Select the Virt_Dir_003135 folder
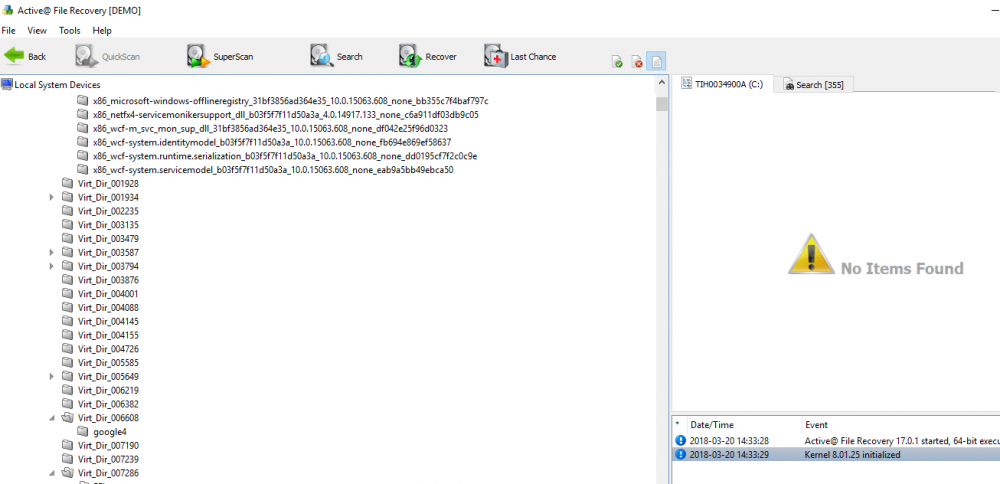 click(x=108, y=225)
